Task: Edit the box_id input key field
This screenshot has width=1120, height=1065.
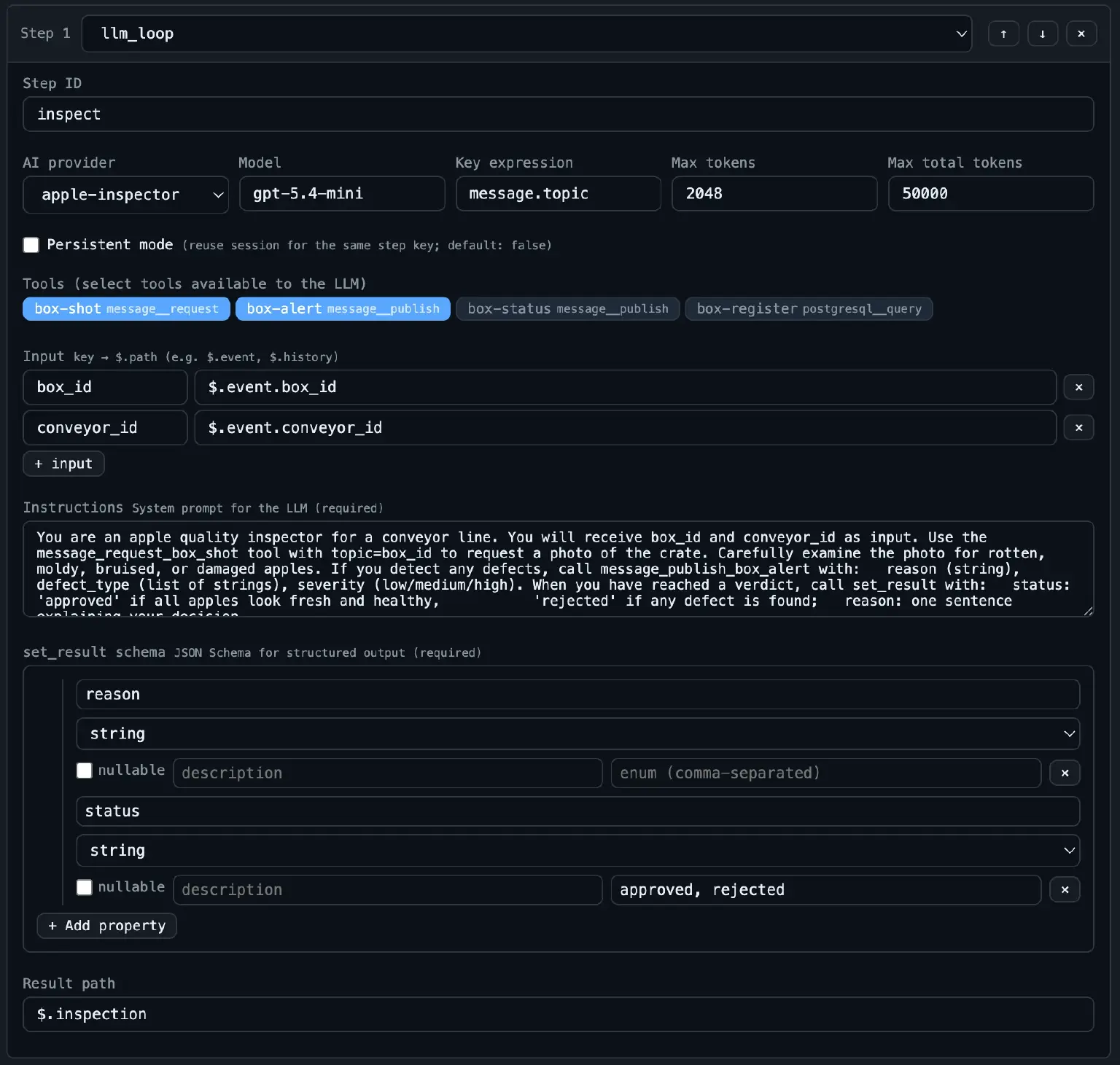Action: tap(105, 387)
